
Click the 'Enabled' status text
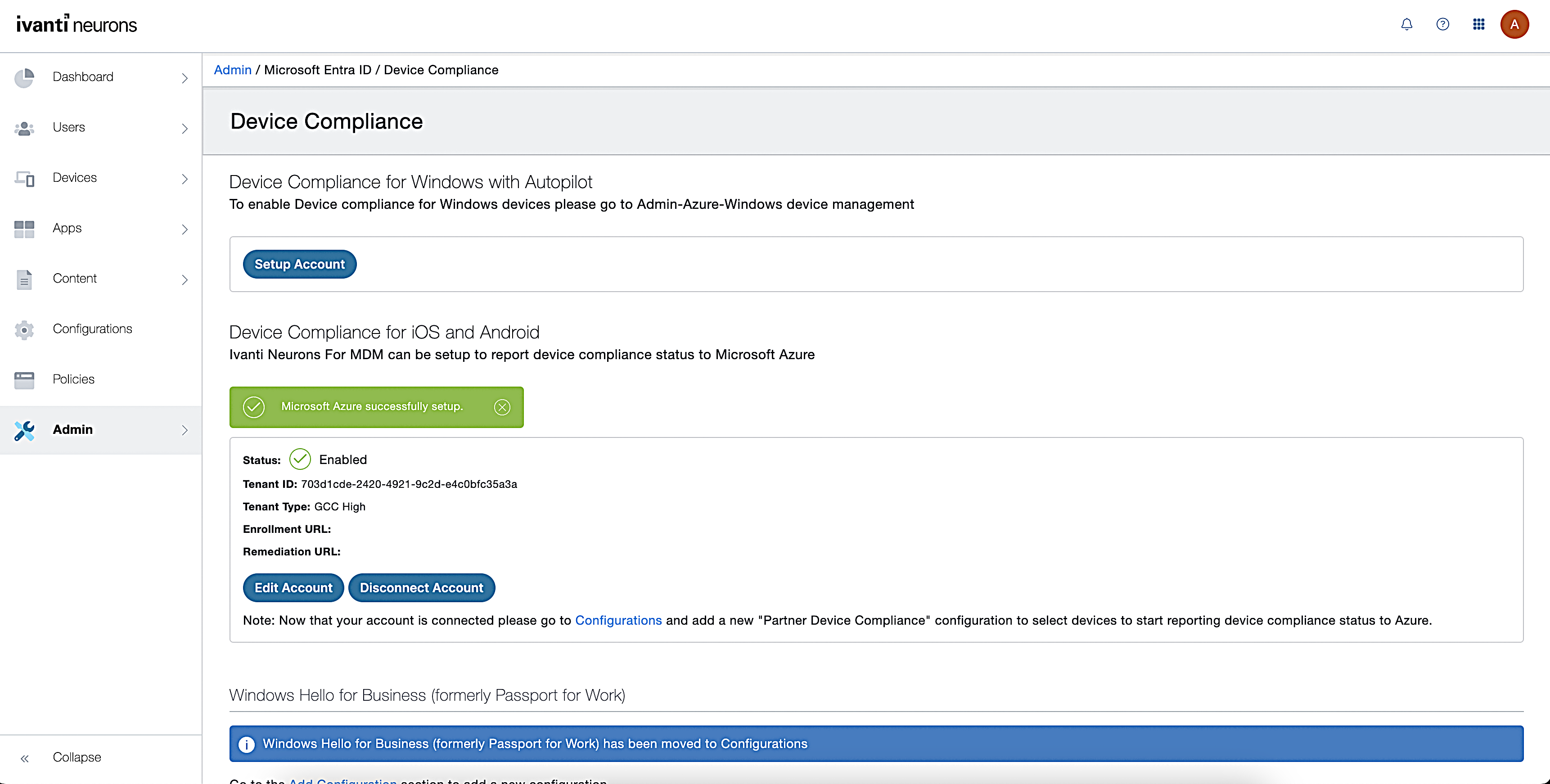[x=342, y=460]
